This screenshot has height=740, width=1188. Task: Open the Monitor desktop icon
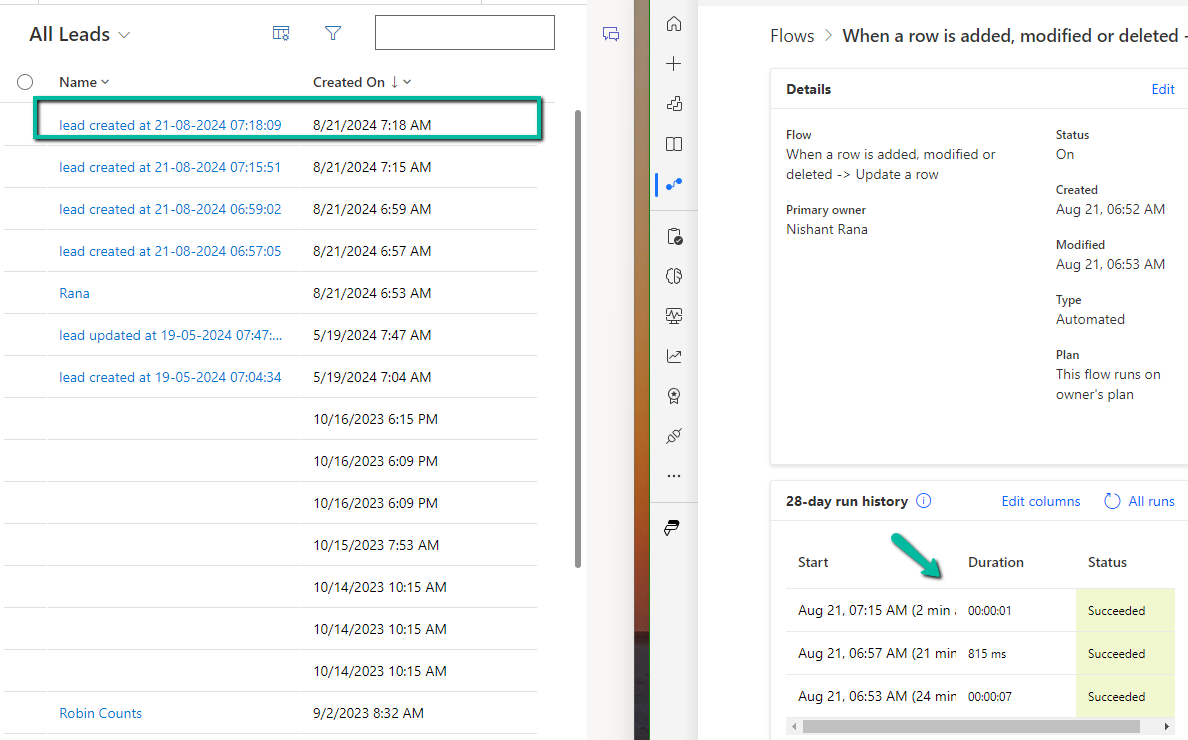point(674,315)
